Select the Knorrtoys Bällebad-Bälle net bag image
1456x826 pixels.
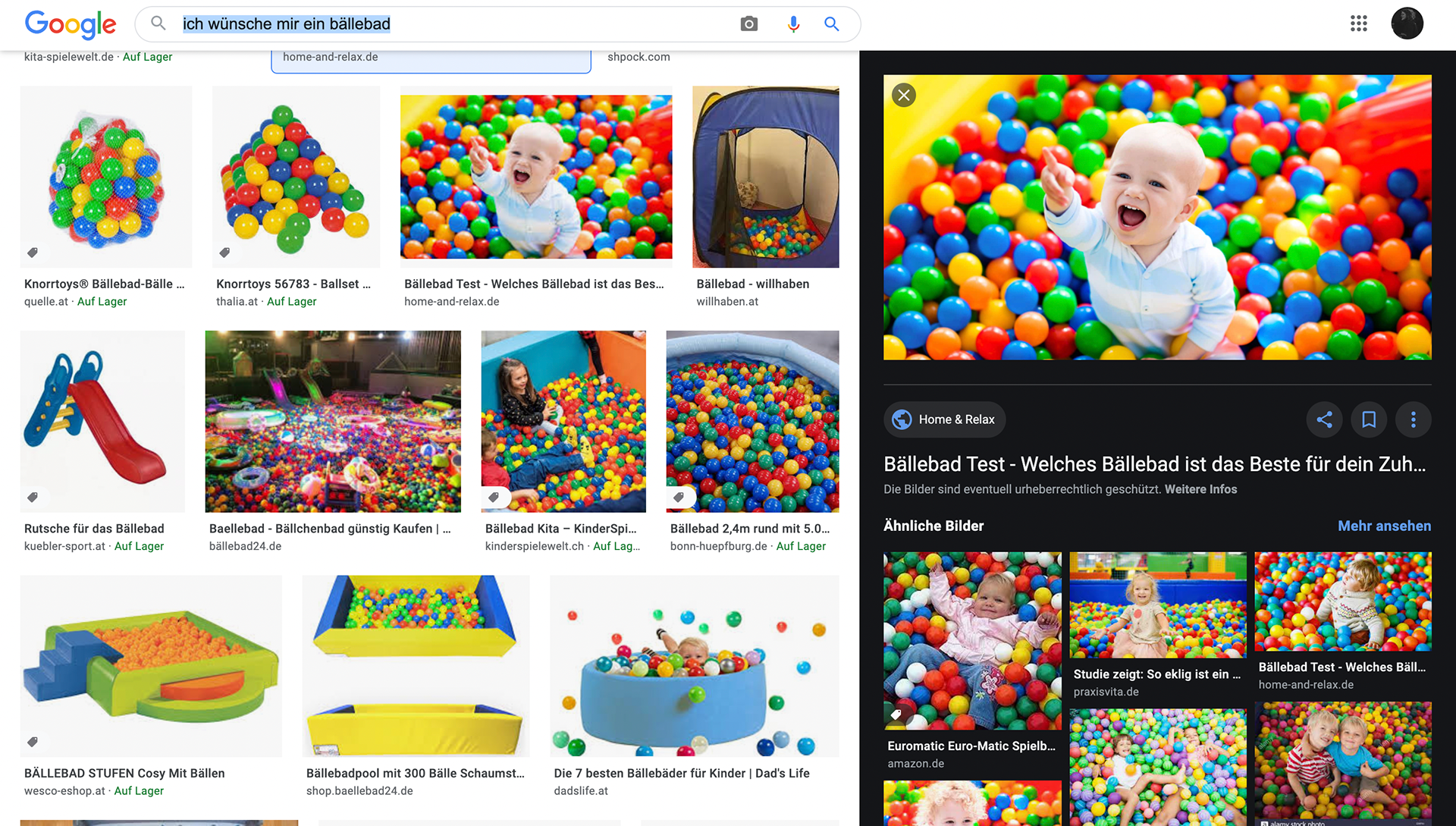point(106,177)
